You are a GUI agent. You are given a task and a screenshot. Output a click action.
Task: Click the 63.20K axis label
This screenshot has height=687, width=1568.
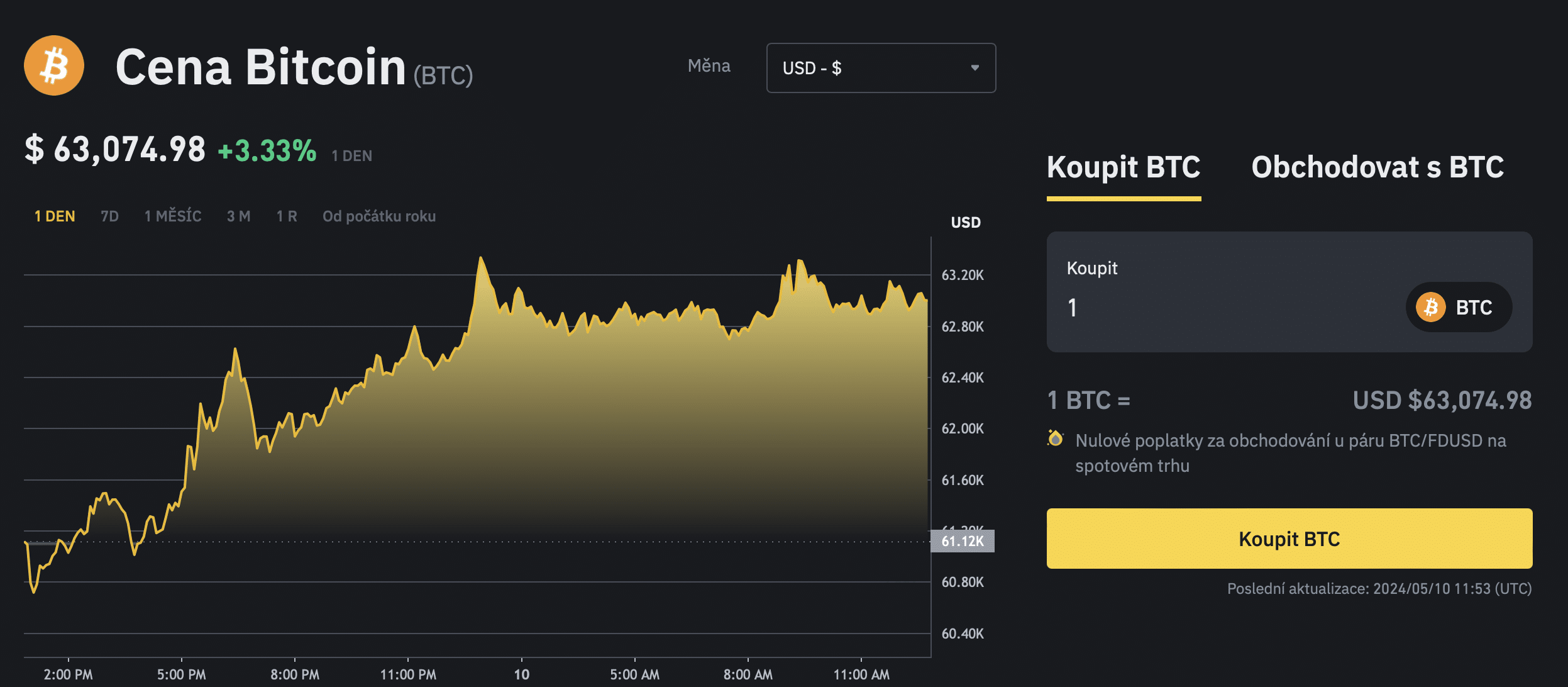(963, 275)
